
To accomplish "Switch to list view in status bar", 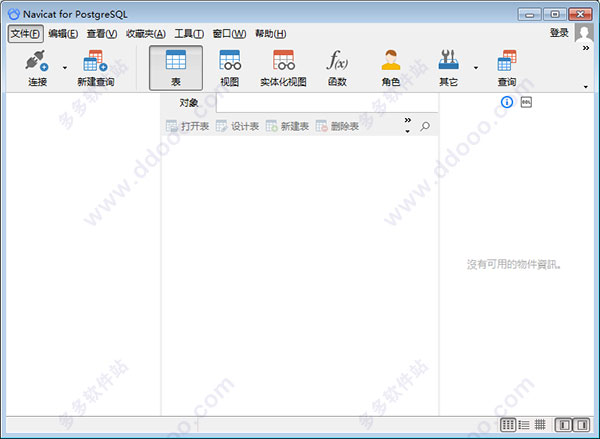I will click(524, 425).
